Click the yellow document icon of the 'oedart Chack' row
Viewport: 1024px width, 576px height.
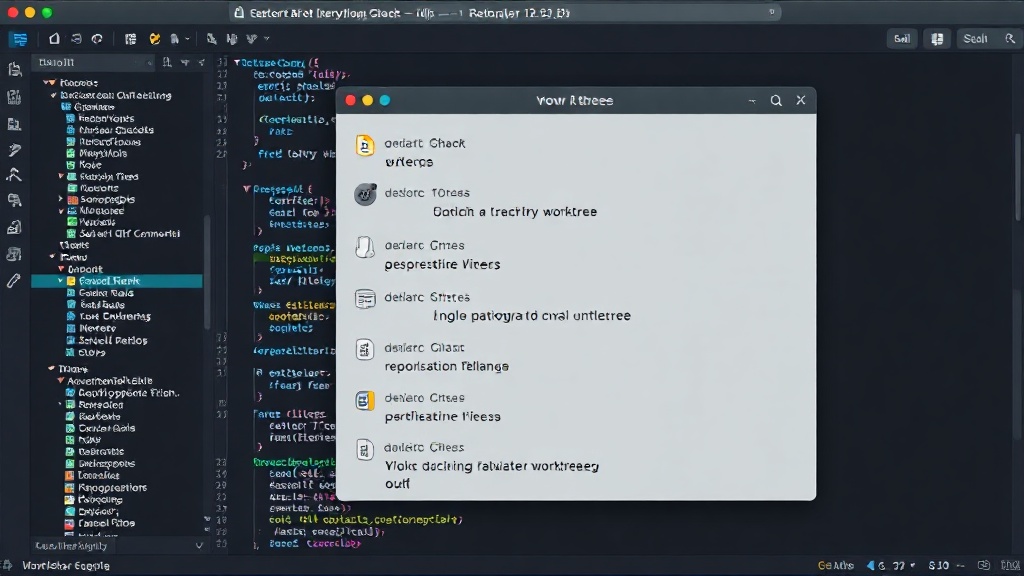[x=365, y=145]
